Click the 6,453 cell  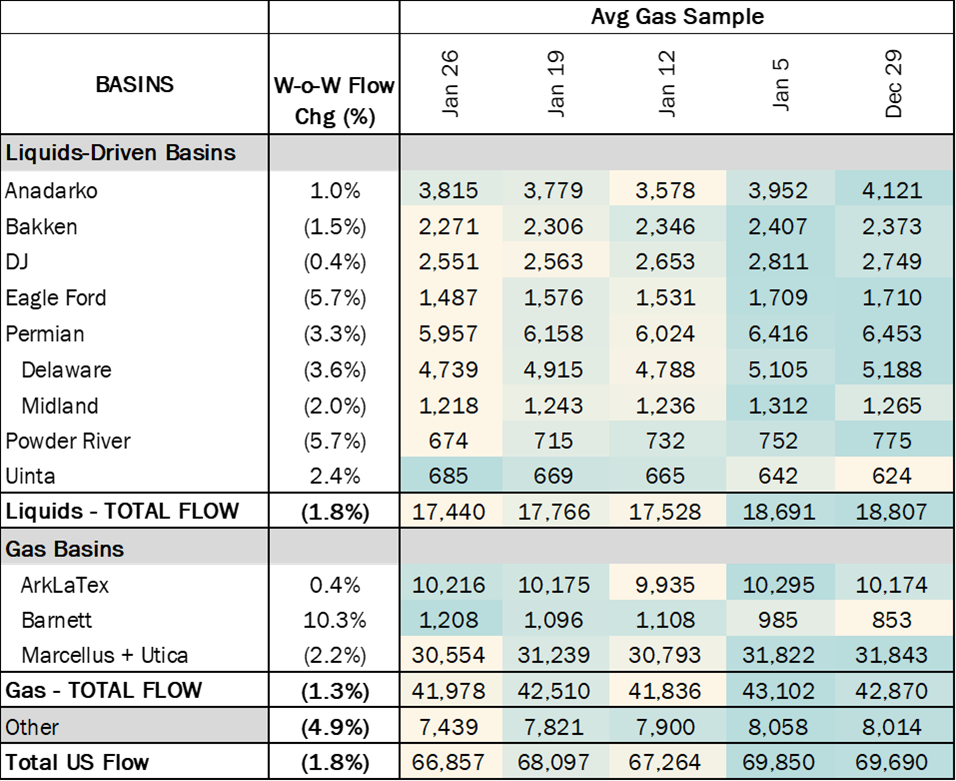click(x=891, y=334)
